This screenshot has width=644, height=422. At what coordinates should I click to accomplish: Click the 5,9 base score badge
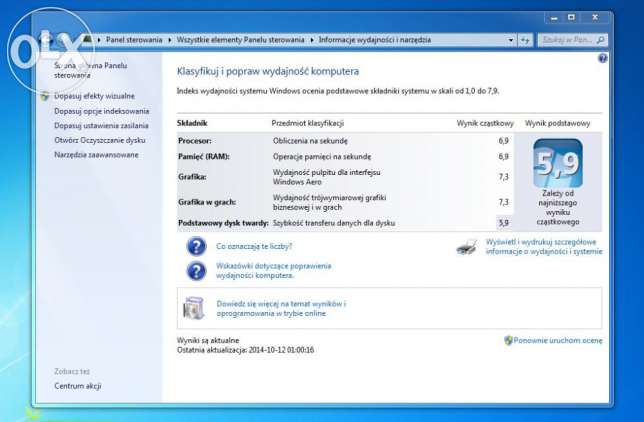pyautogui.click(x=558, y=163)
